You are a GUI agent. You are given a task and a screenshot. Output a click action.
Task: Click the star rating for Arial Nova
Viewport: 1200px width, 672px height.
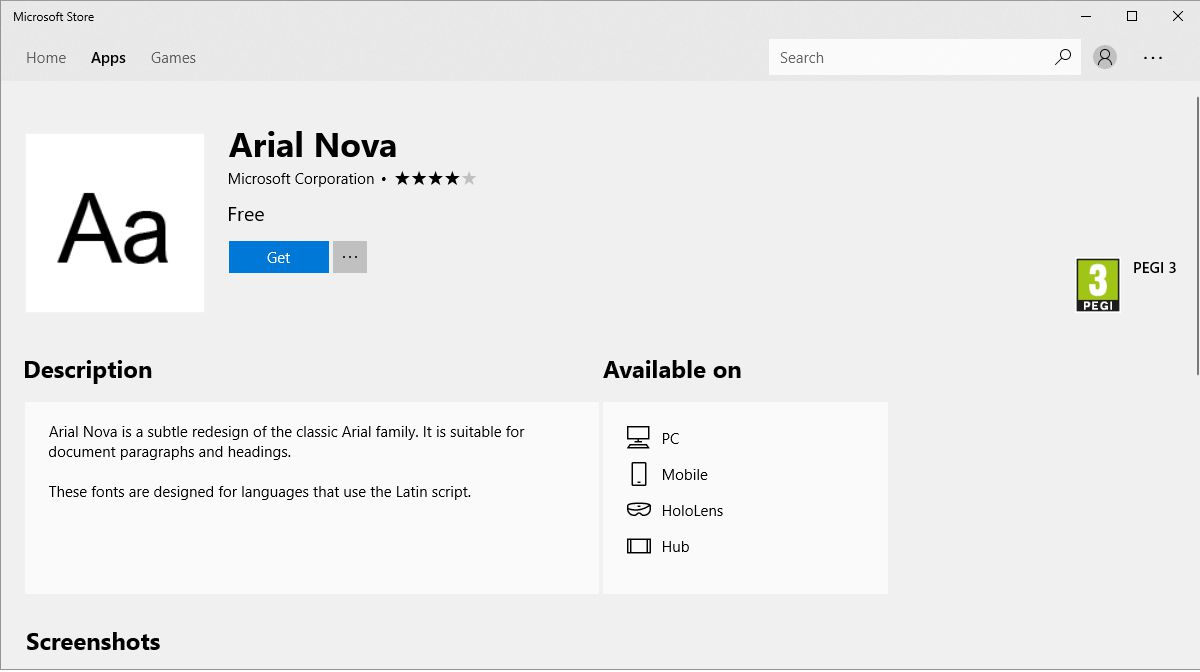pyautogui.click(x=436, y=179)
